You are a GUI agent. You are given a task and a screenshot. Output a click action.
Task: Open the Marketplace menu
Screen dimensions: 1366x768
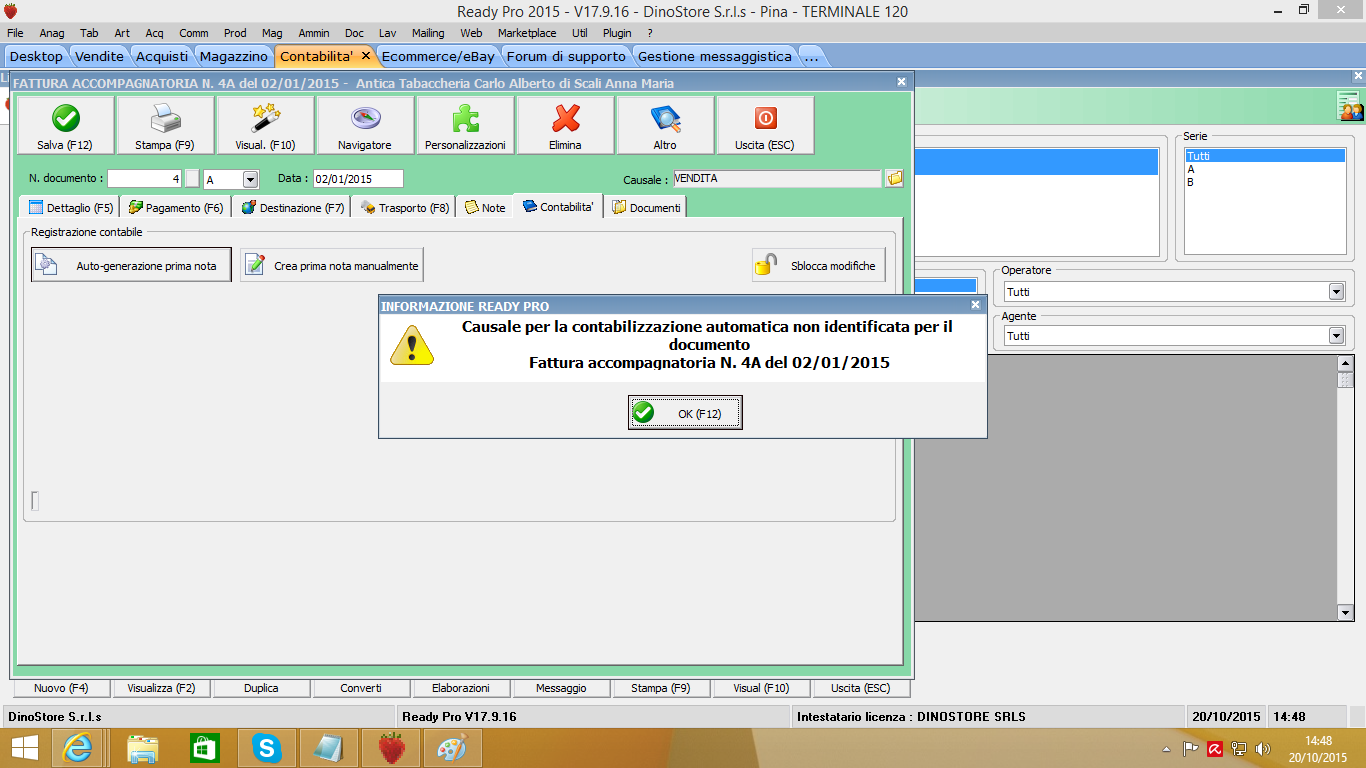pos(527,33)
